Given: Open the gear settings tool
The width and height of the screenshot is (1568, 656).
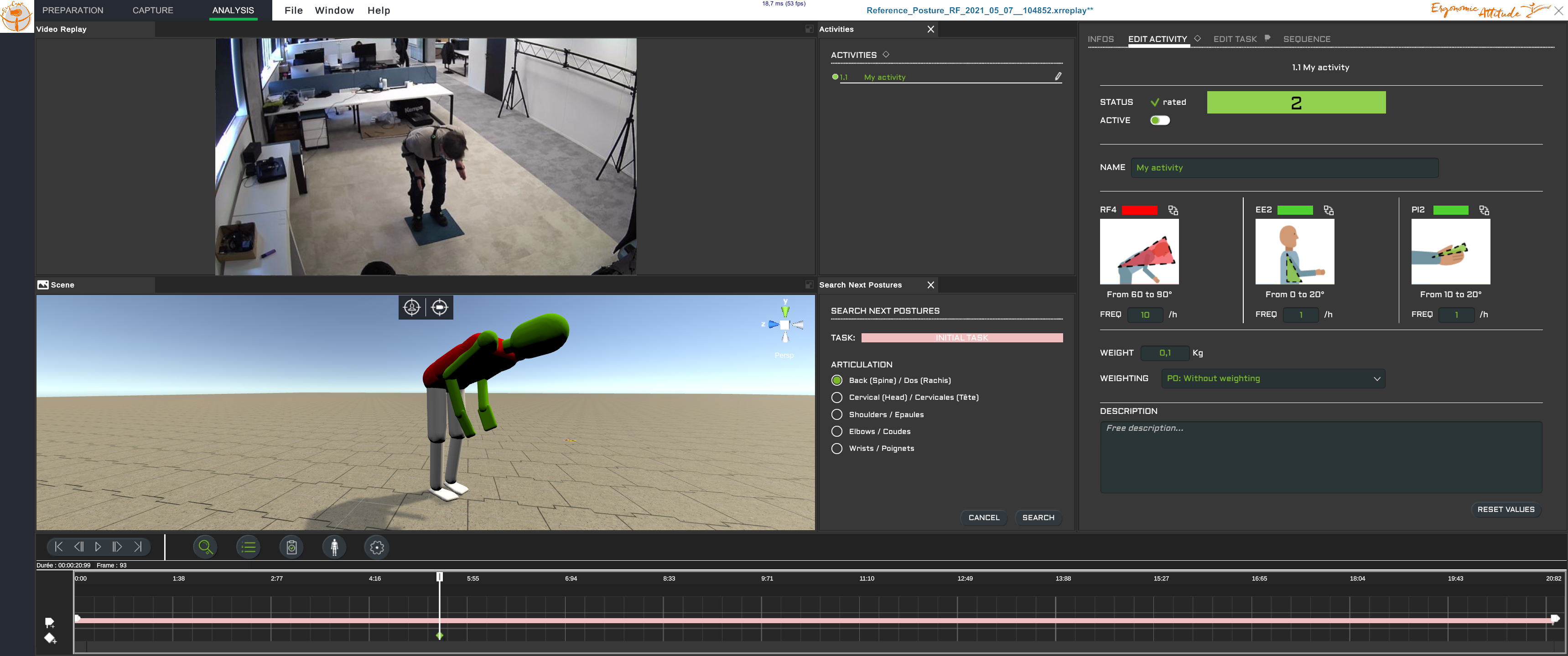Looking at the screenshot, I should pos(377,547).
